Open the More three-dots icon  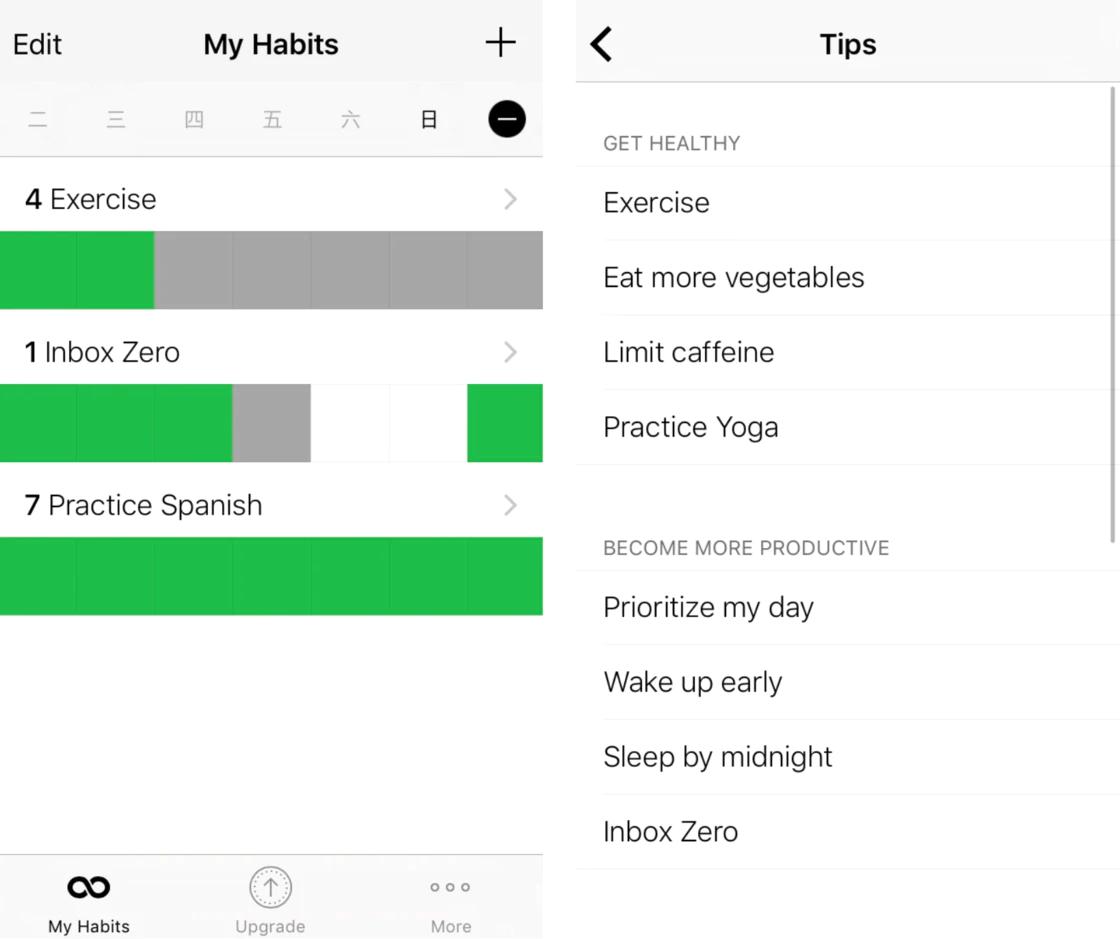tap(450, 887)
